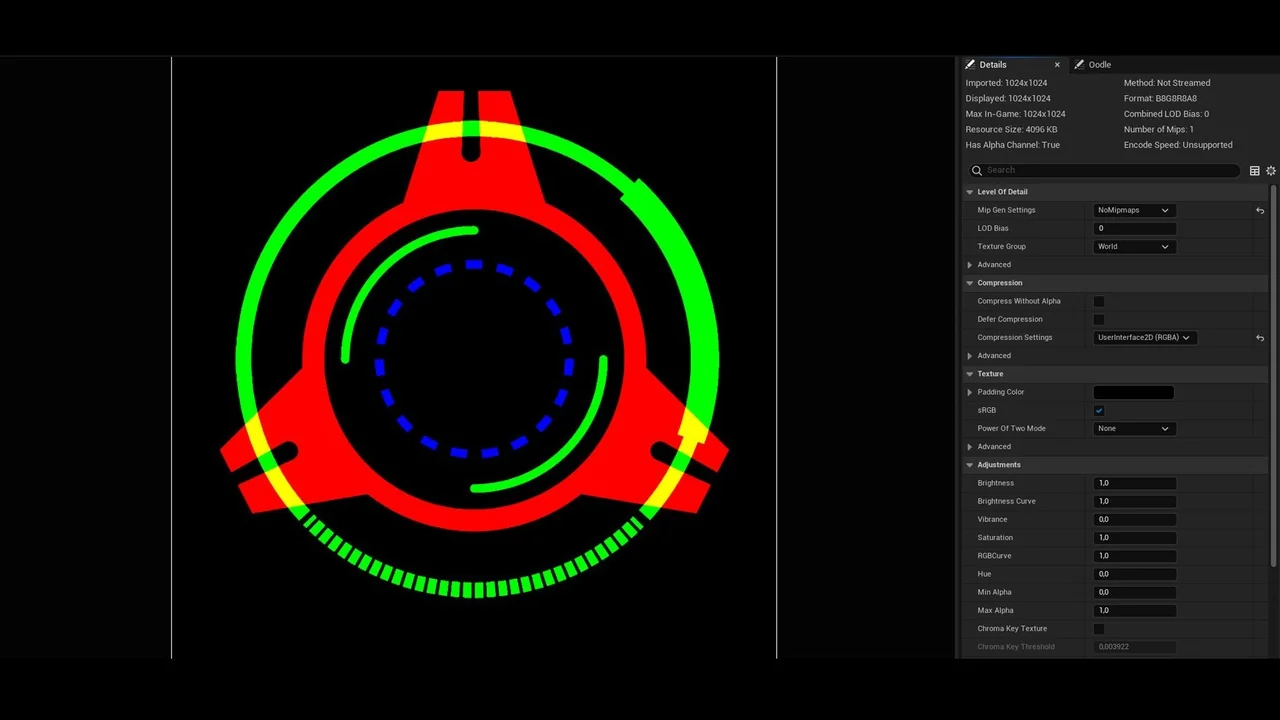Screen dimensions: 1280x720
Task: Enable Compress Without Alpha checkbox
Action: [x=1099, y=301]
